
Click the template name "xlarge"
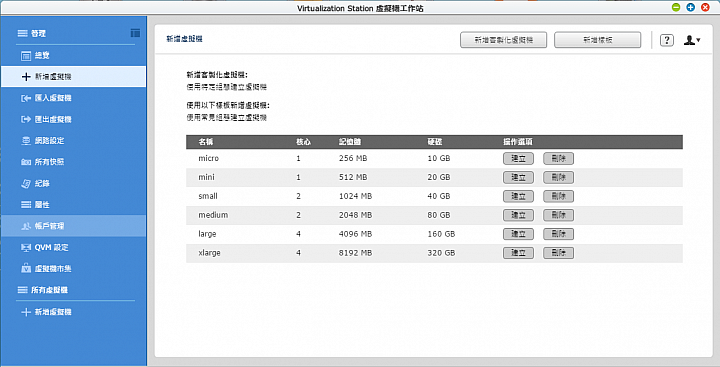point(209,253)
